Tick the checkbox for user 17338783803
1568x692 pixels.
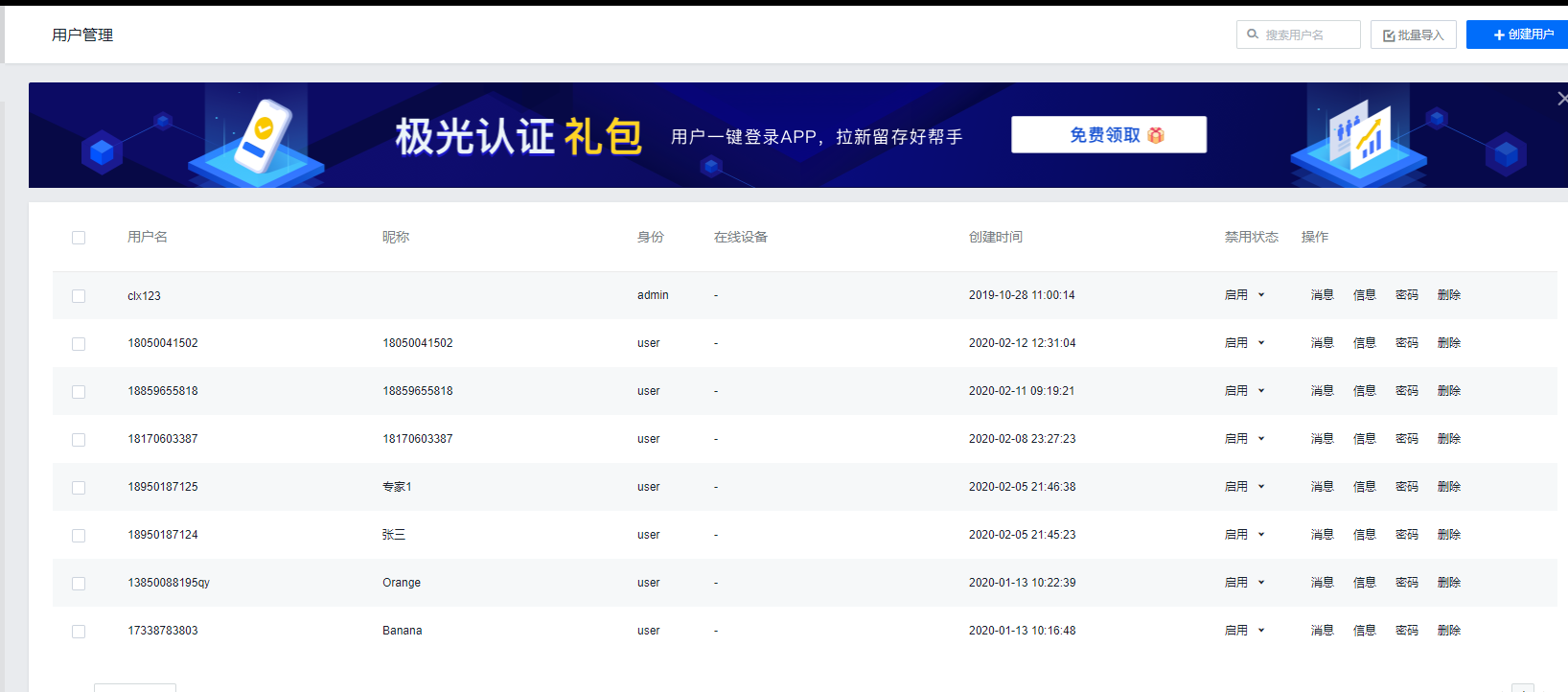(x=79, y=632)
